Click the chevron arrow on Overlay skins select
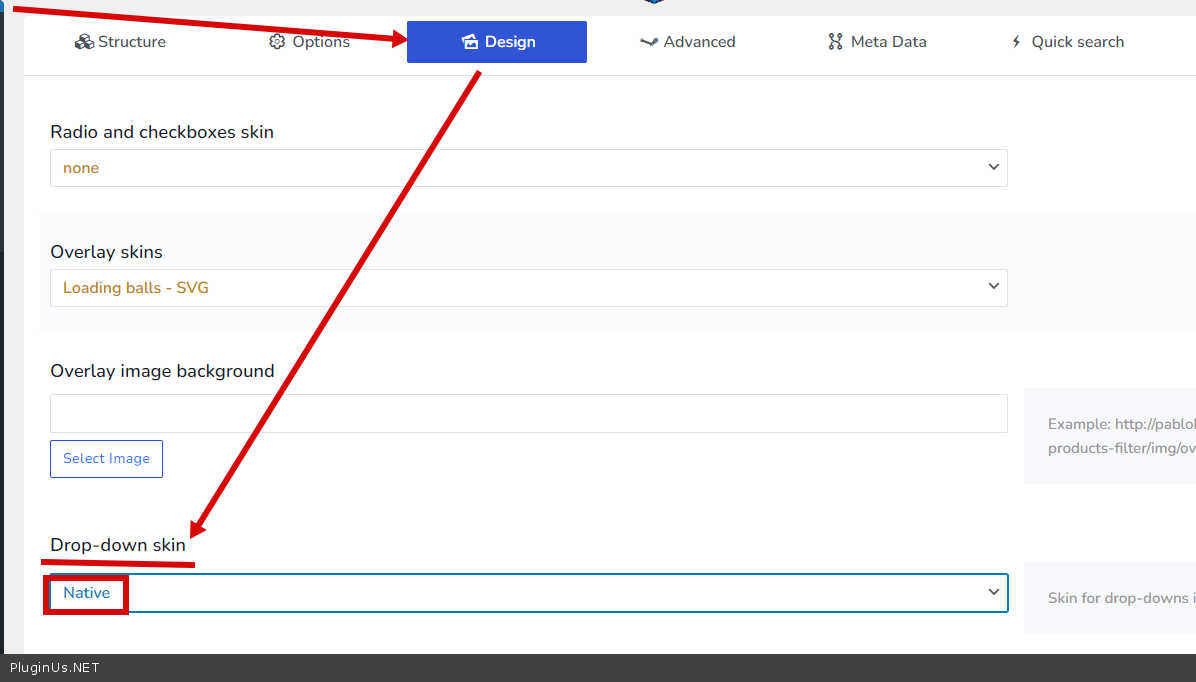Image resolution: width=1196 pixels, height=682 pixels. 993,287
